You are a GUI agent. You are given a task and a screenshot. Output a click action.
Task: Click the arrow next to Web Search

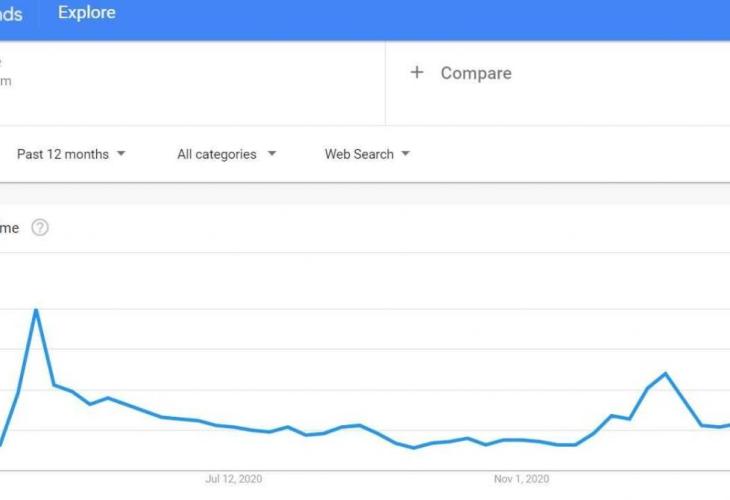[x=405, y=154]
